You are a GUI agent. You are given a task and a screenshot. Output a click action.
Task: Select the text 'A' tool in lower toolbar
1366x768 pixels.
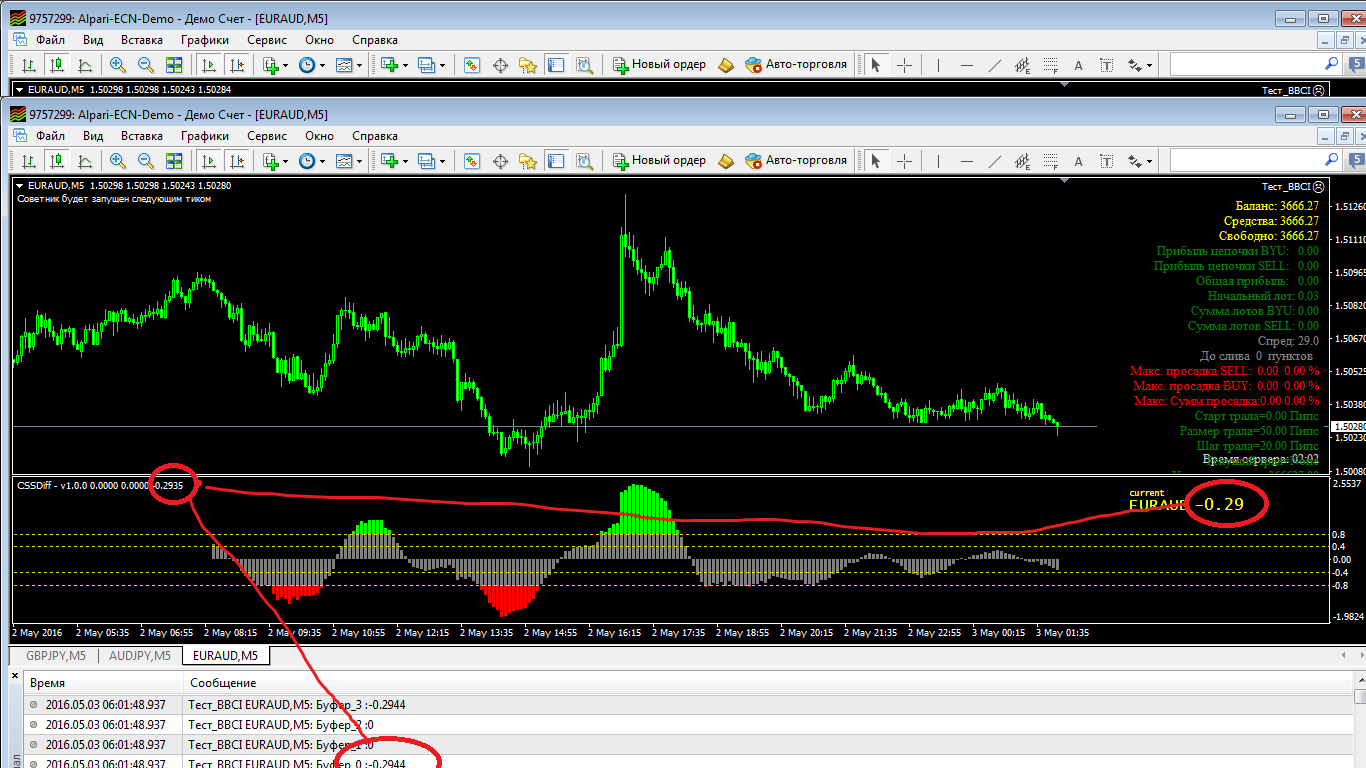pyautogui.click(x=1078, y=160)
